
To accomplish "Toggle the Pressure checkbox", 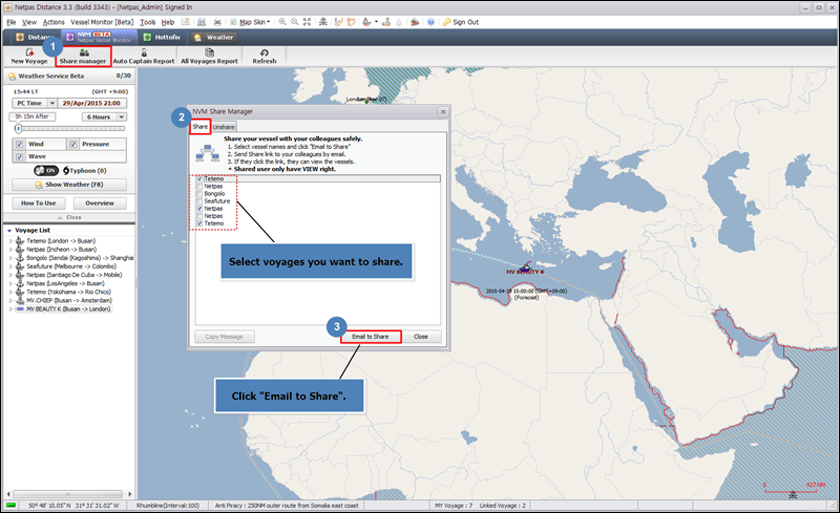I will [73, 144].
